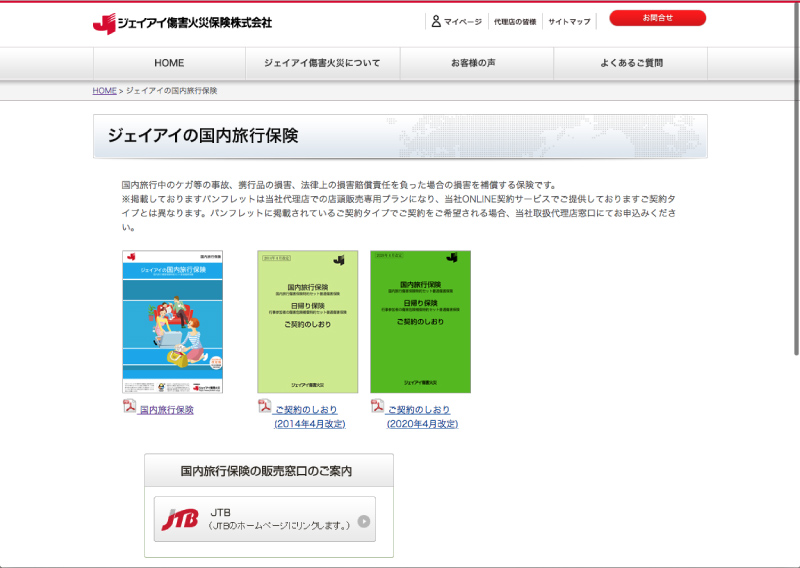Click the JTB logo in the sales banner

[180, 521]
